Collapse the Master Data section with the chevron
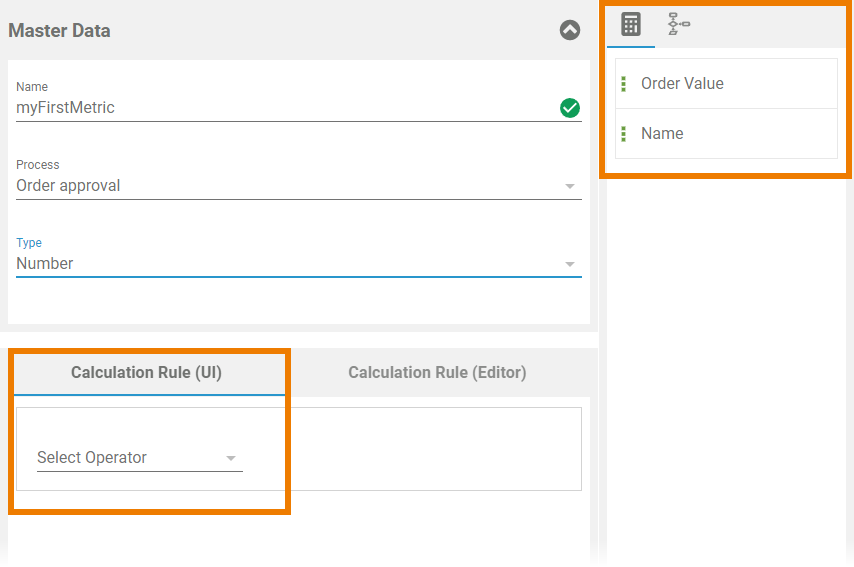854x567 pixels. (569, 30)
